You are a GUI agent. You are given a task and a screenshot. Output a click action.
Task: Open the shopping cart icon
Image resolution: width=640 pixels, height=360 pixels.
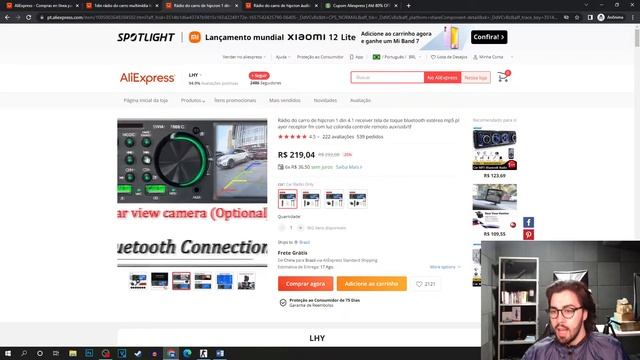click(x=503, y=77)
